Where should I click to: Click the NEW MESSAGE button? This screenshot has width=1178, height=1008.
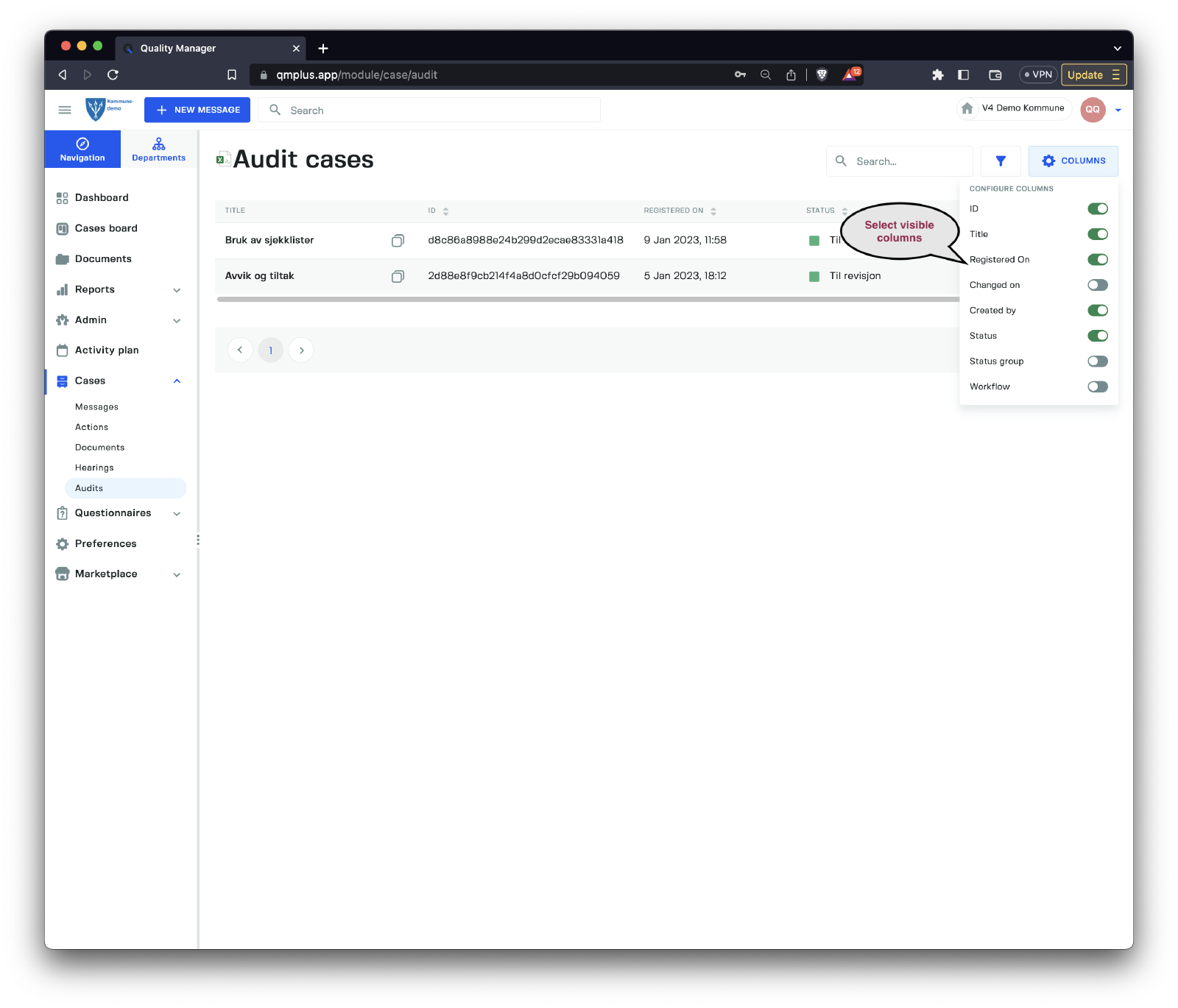pos(197,110)
